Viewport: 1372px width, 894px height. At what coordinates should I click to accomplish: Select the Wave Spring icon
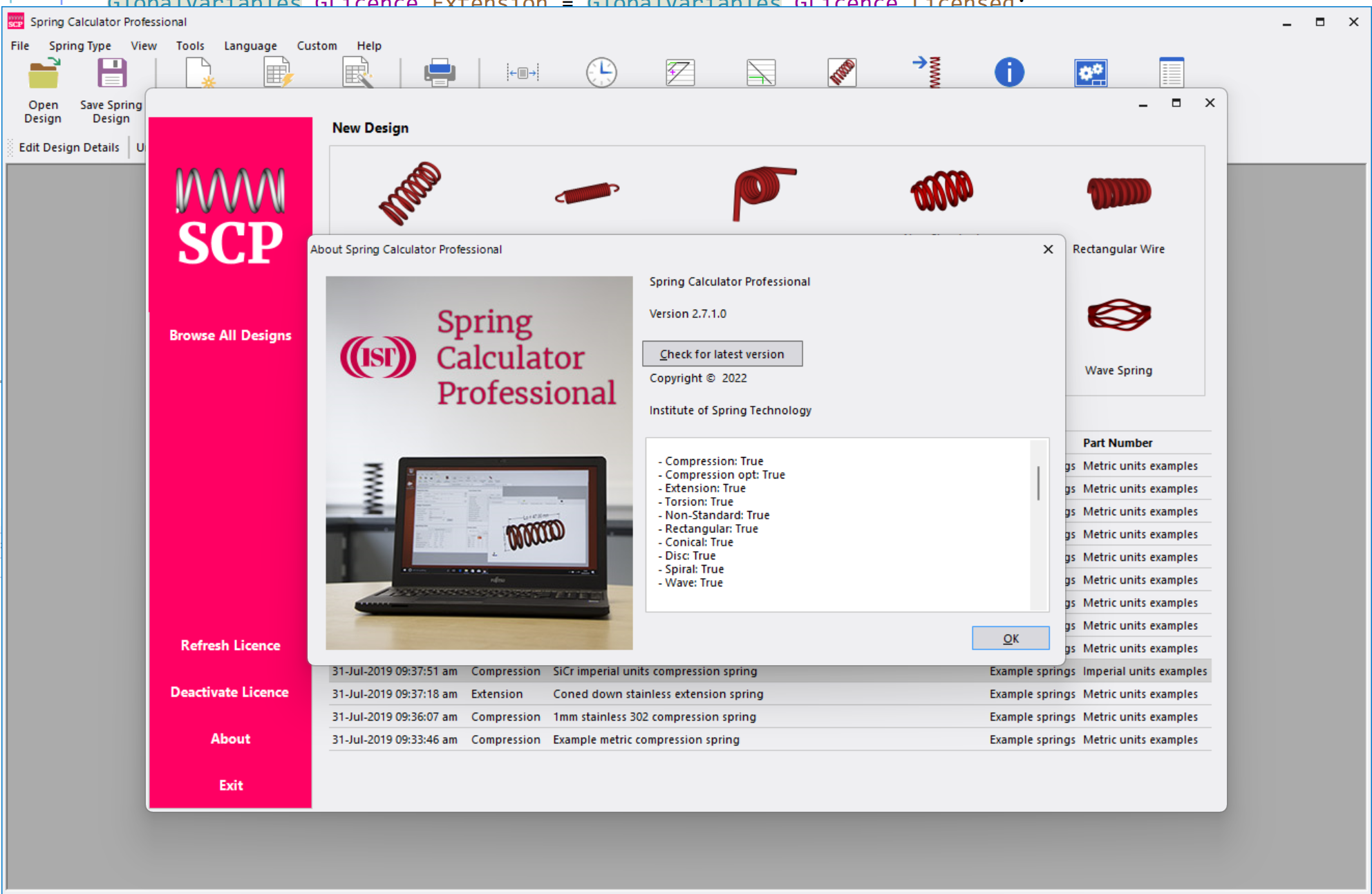(x=1118, y=315)
